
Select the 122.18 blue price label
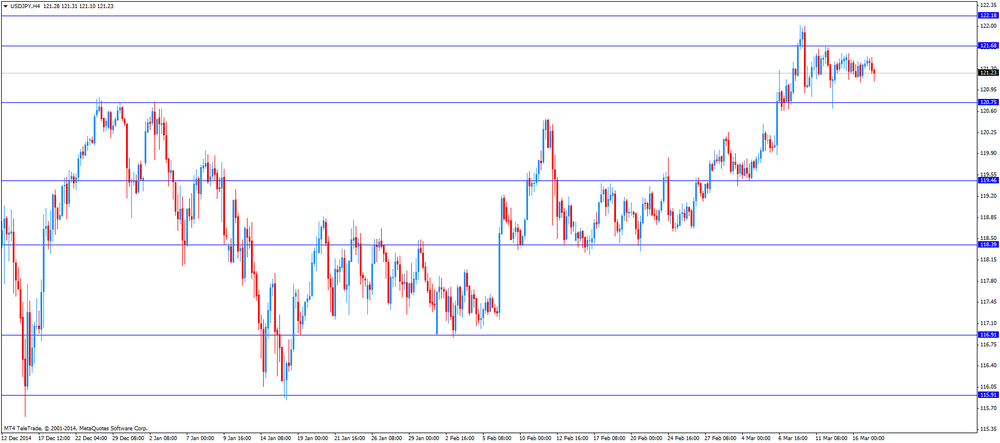click(988, 15)
